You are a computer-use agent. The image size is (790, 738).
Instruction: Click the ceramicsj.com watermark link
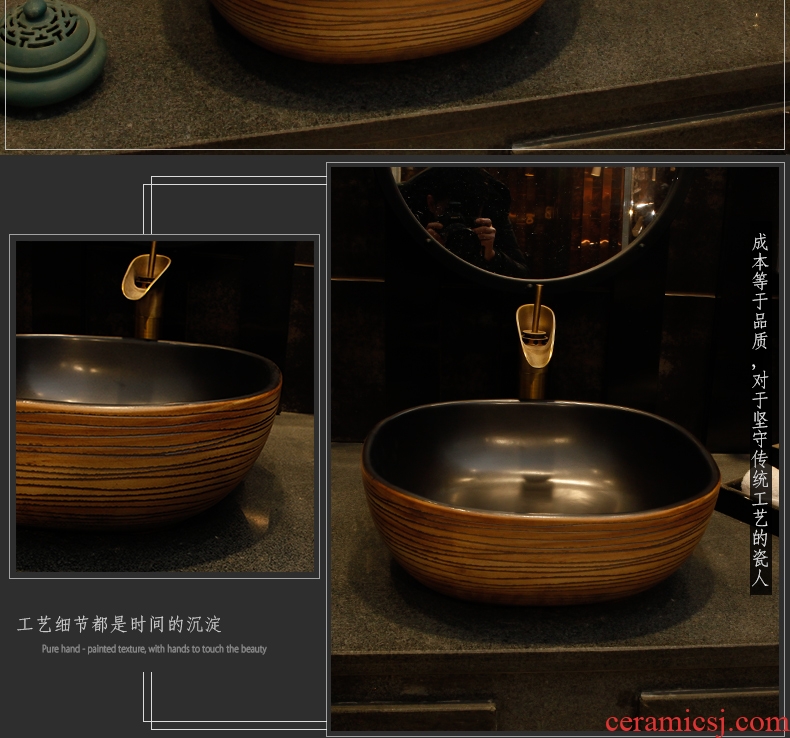point(696,722)
